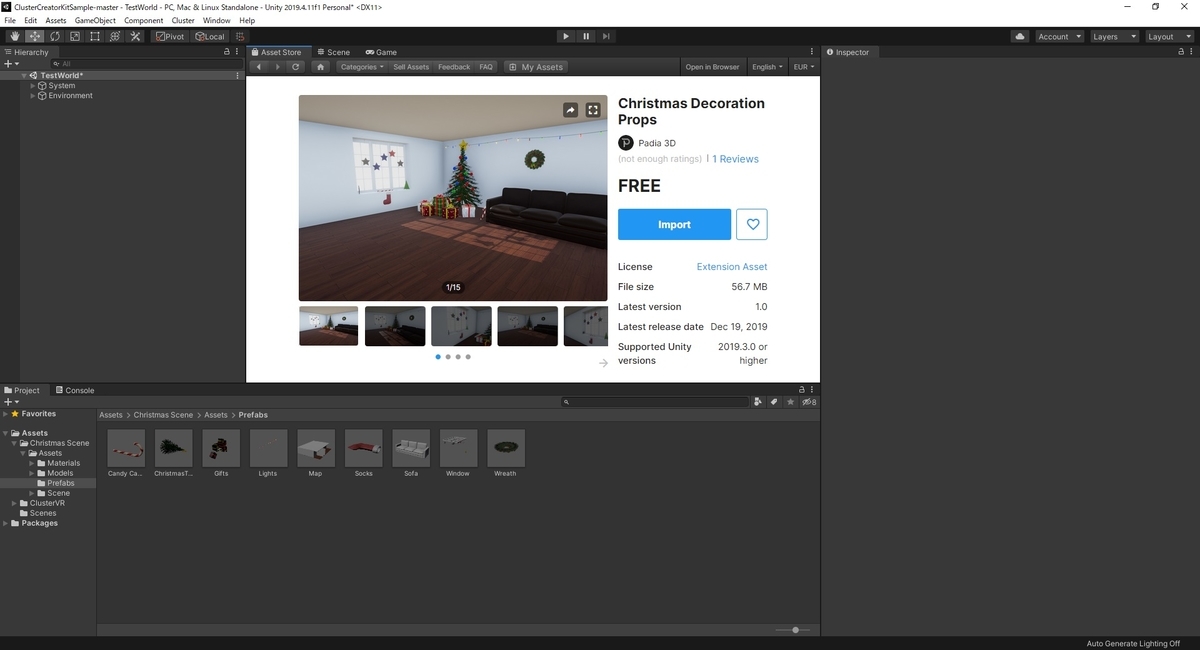This screenshot has height=650, width=1200.
Task: Click the Project search field
Action: point(656,402)
